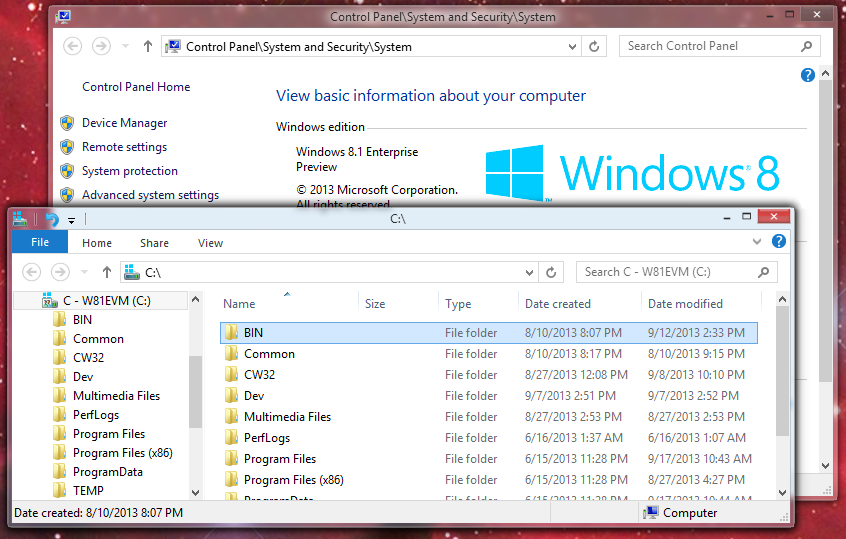Click the magnifier in Search Control Panel box
The width and height of the screenshot is (846, 539).
[807, 46]
